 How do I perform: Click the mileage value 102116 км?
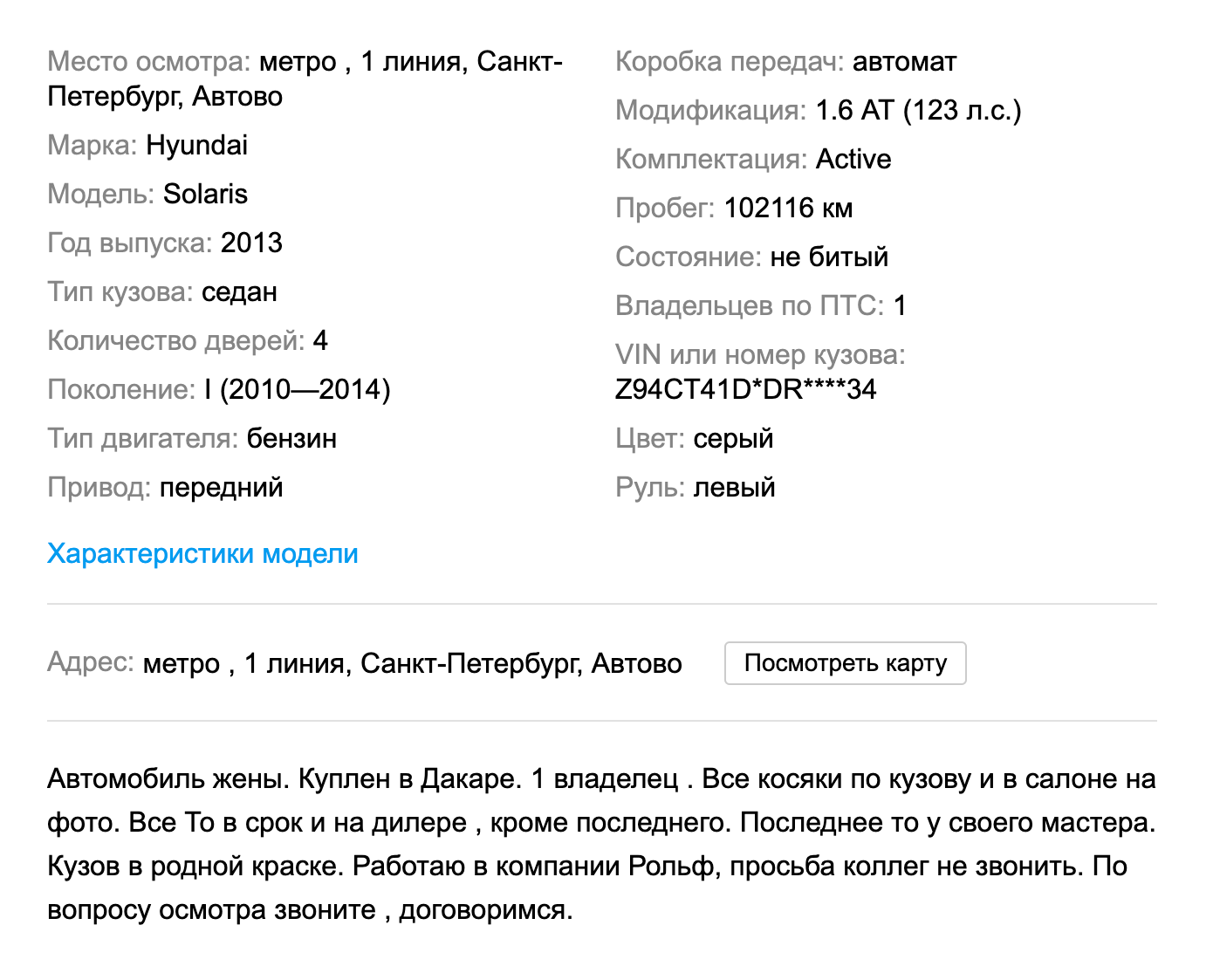(x=788, y=208)
